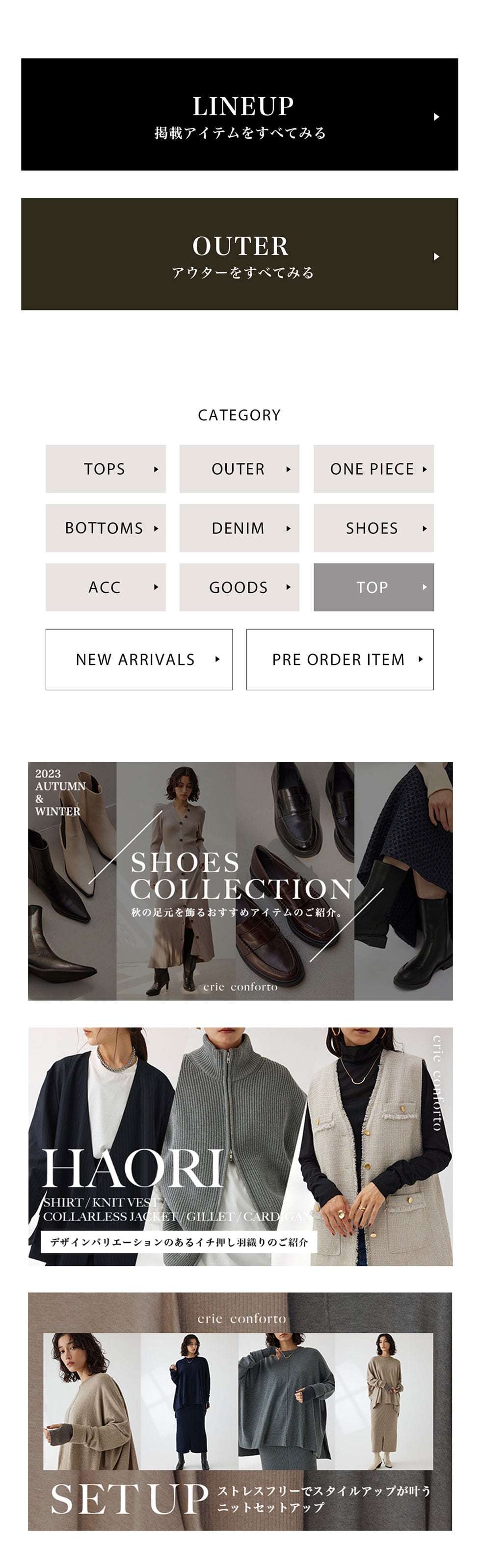Click the arrow beside ONE PIECE
481x1568 pixels.
click(x=424, y=469)
